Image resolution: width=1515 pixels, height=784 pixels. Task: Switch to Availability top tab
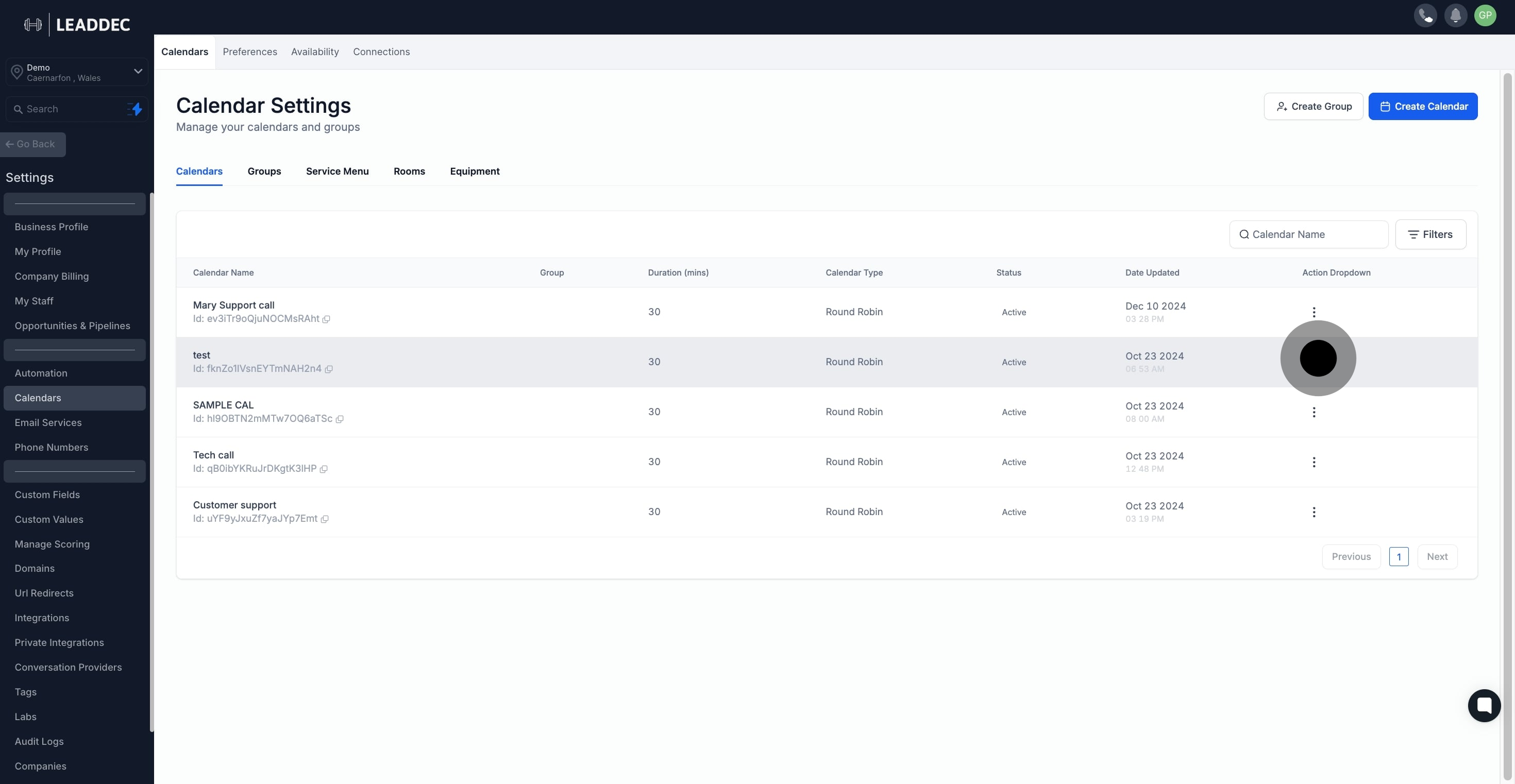click(x=315, y=52)
